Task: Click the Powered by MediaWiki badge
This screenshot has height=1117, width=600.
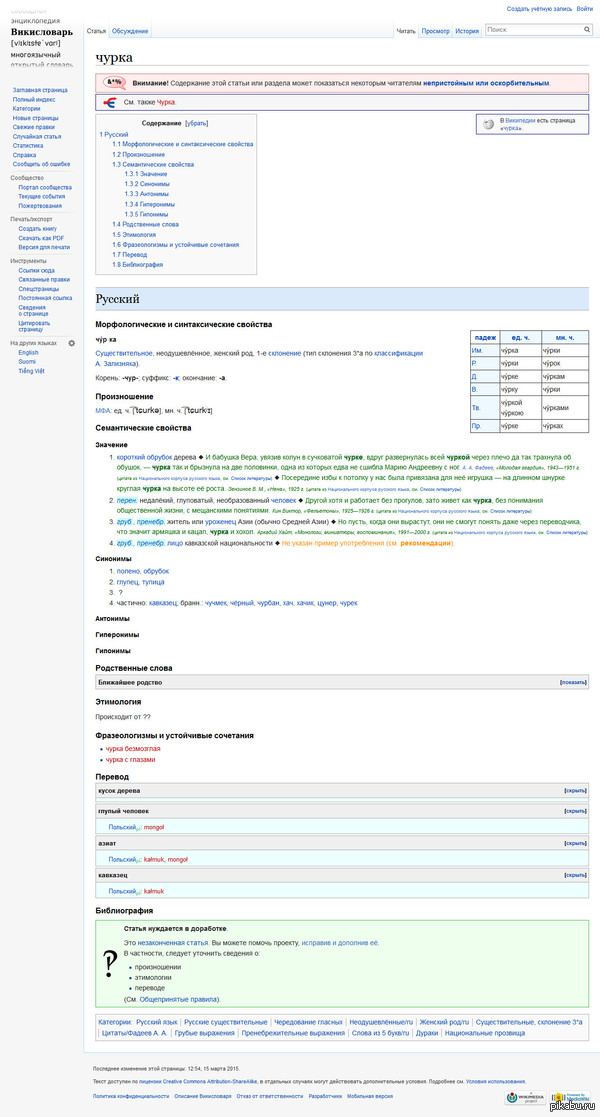Action: coord(568,1098)
